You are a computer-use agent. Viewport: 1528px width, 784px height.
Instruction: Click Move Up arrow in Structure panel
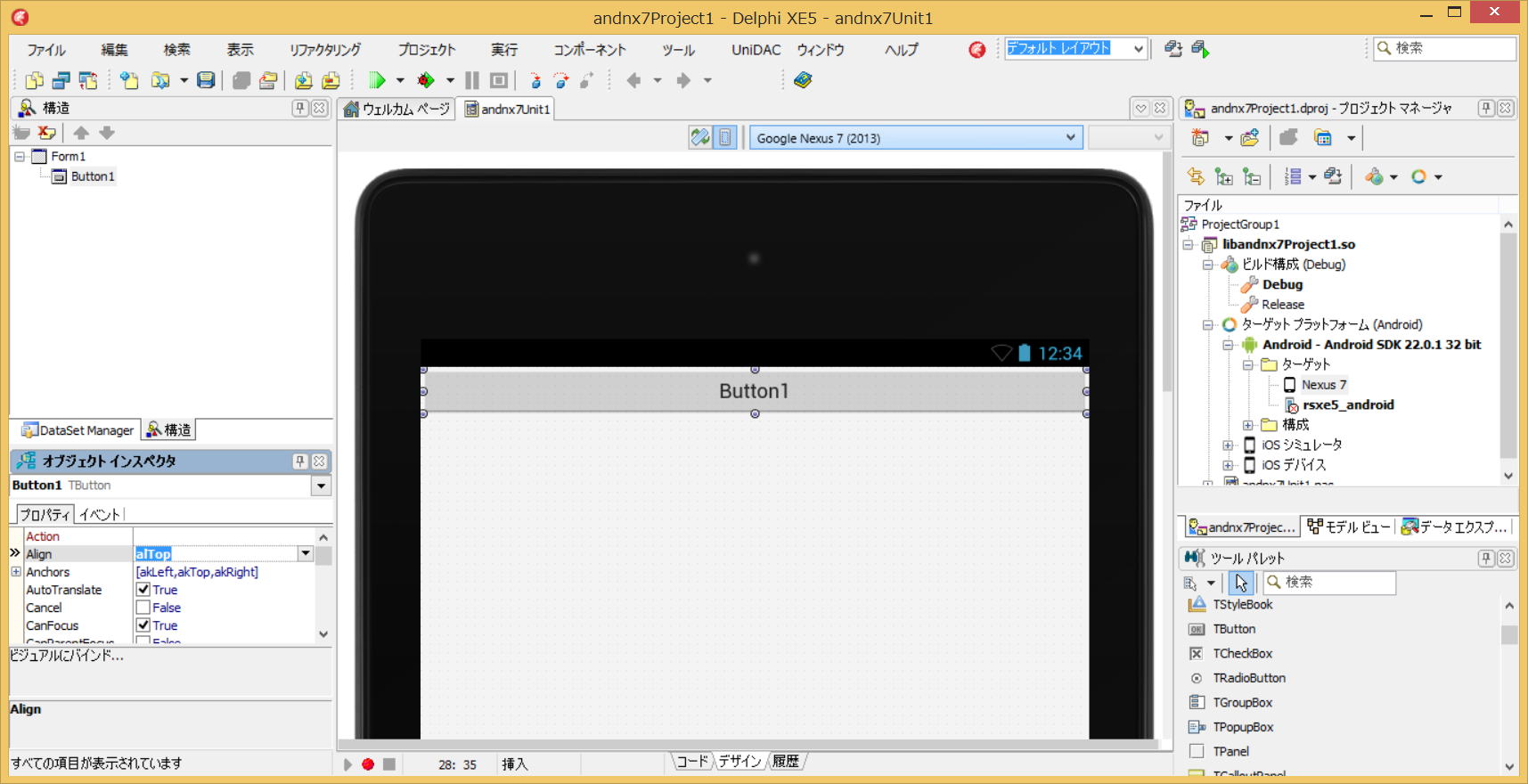81,133
